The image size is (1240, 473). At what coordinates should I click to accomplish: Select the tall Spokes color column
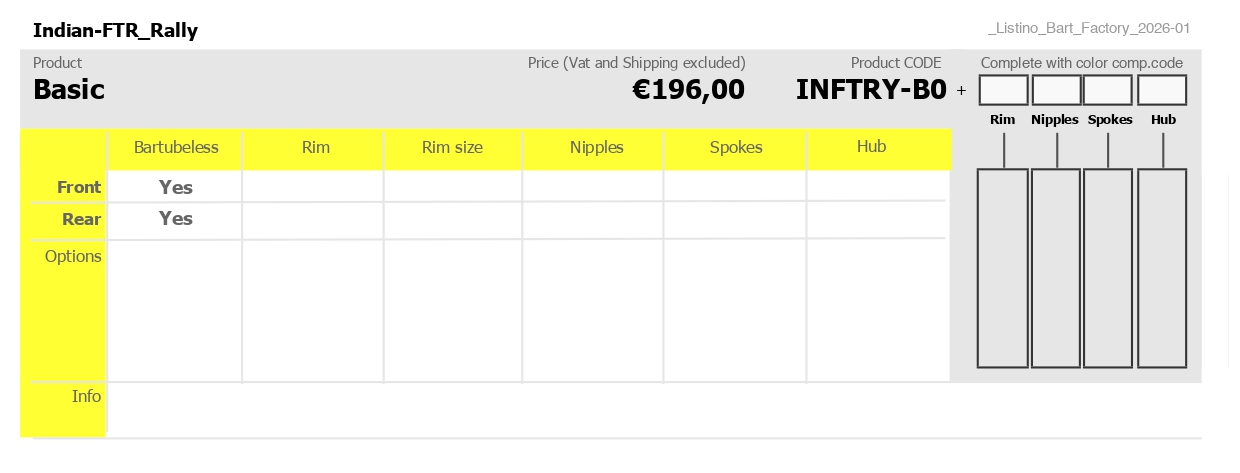1109,268
